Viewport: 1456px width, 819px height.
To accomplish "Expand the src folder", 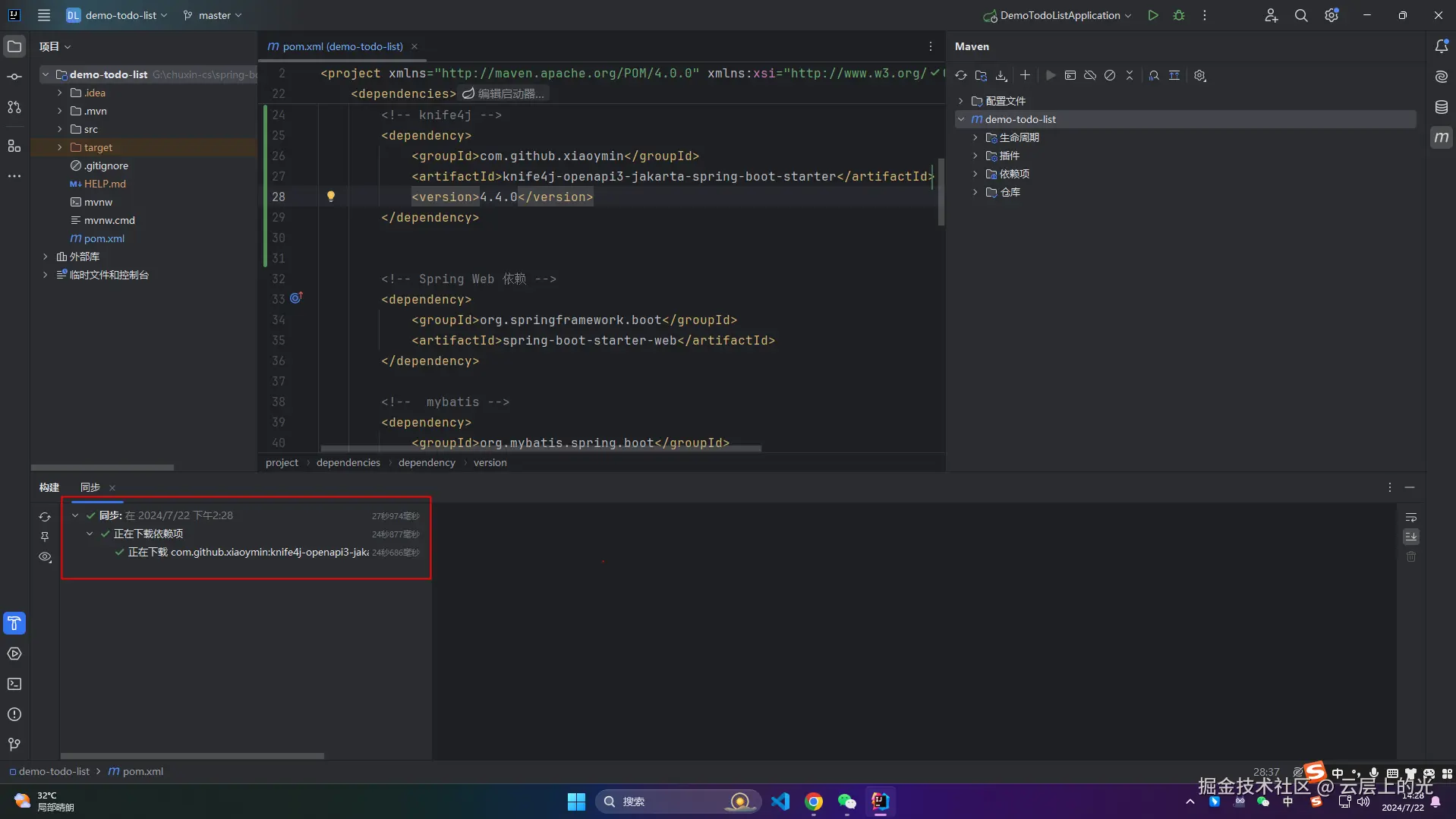I will [x=60, y=129].
